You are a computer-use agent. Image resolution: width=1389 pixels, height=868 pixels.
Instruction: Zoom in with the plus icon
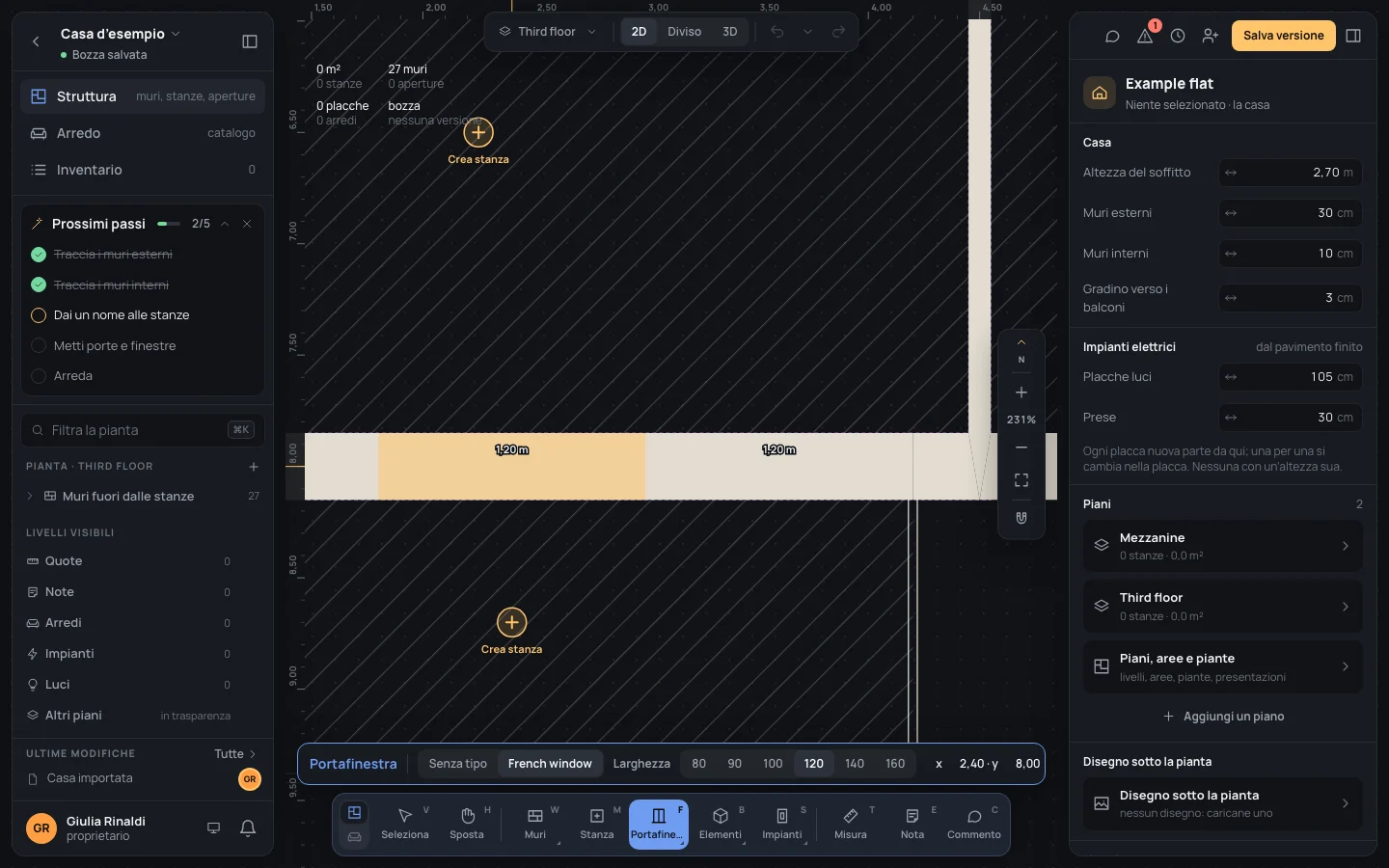[x=1021, y=393]
